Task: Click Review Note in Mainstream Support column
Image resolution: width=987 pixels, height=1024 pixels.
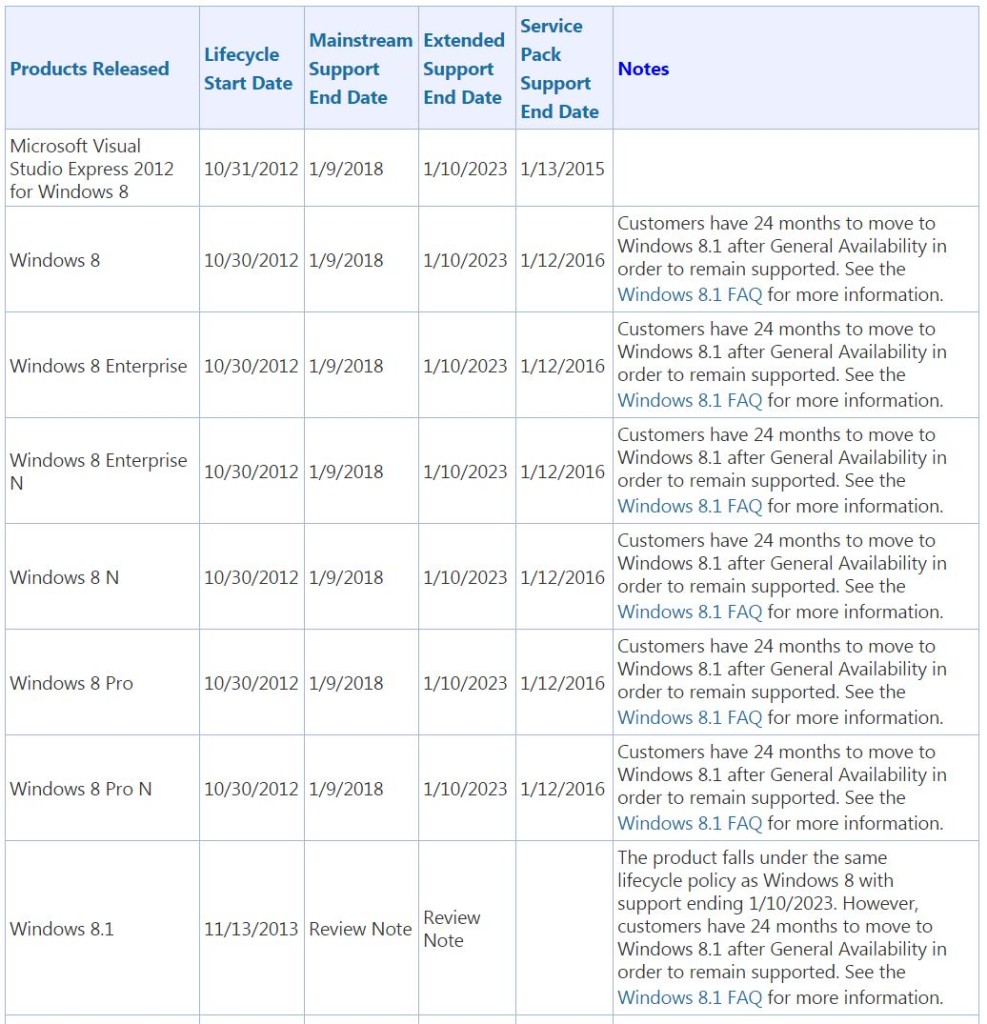Action: point(360,929)
